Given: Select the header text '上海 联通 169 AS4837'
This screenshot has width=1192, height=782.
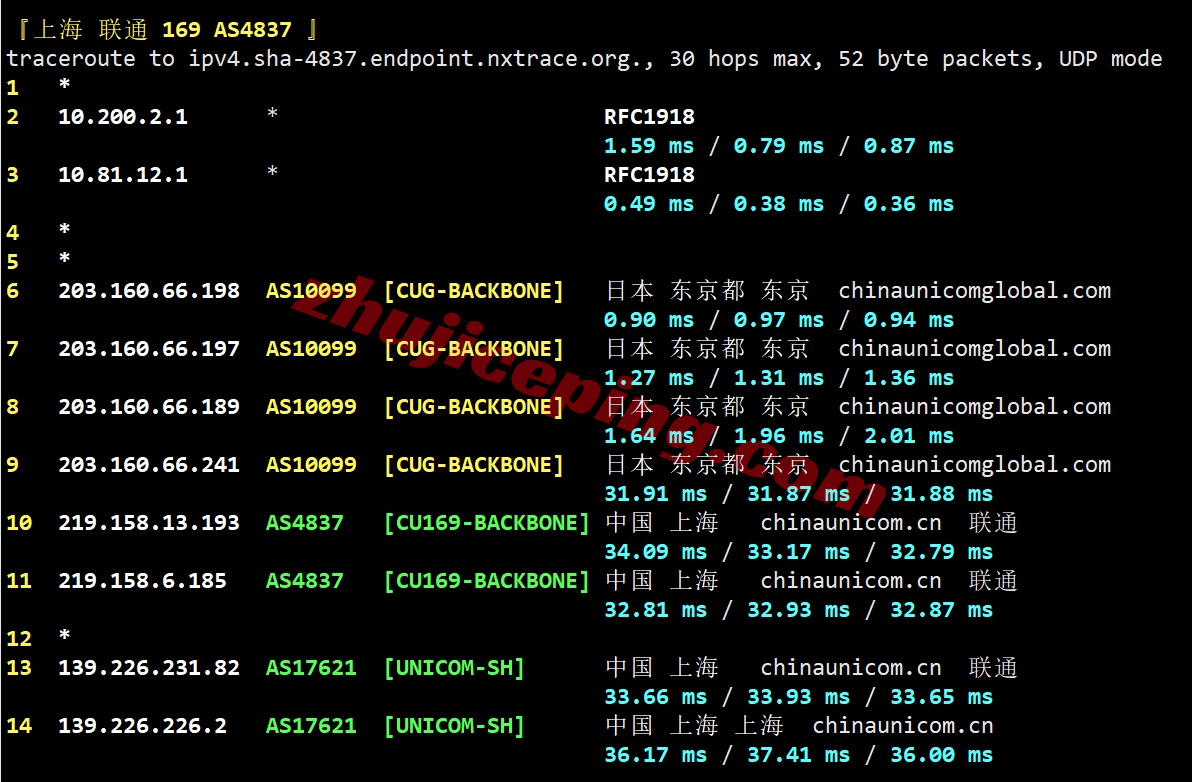Looking at the screenshot, I should [x=163, y=30].
